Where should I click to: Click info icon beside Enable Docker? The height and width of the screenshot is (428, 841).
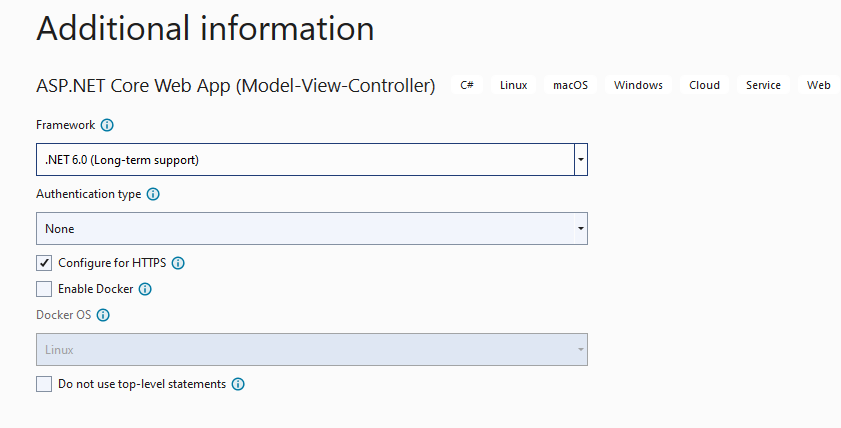(x=145, y=289)
